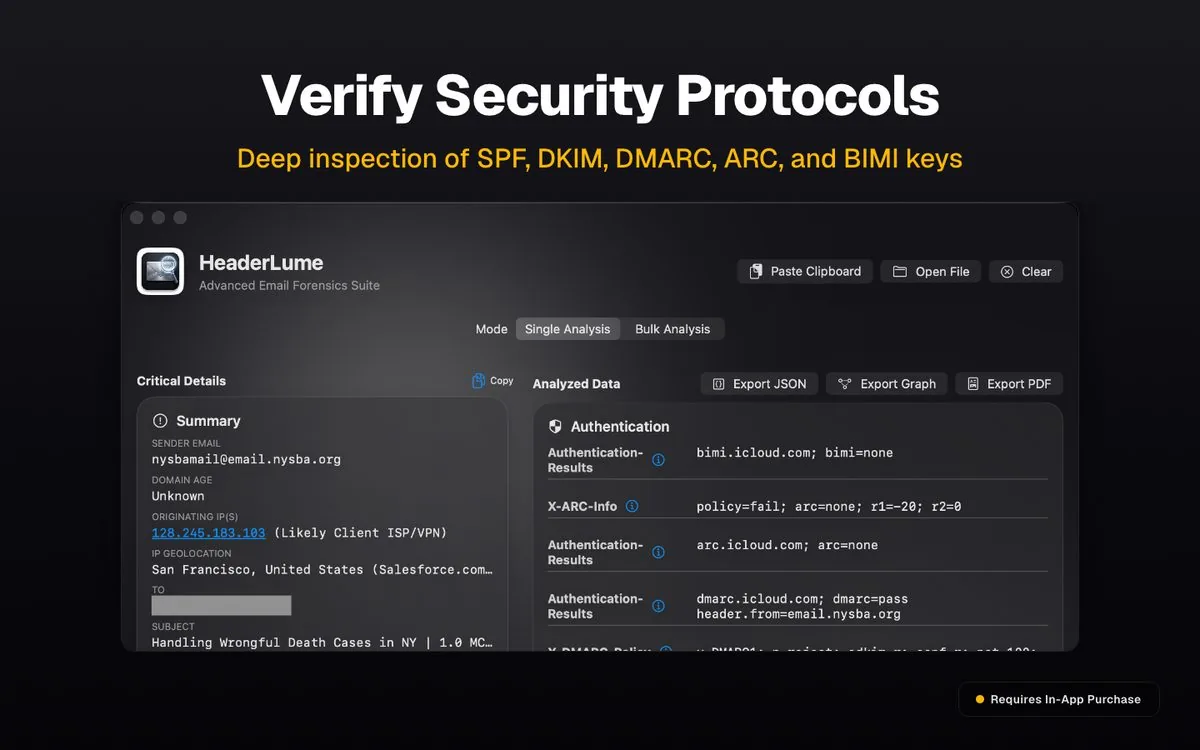Screen dimensions: 1200x750
Task: Copy the critical details
Action: pos(492,381)
